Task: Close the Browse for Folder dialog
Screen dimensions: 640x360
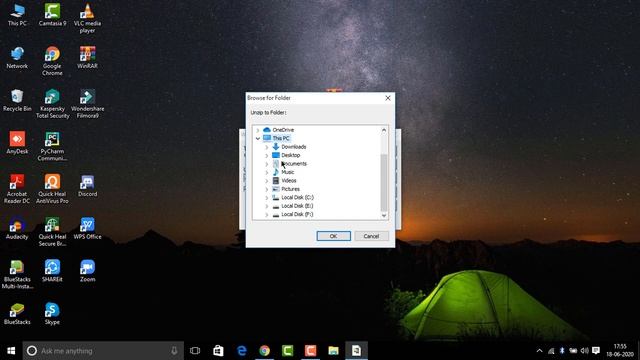Action: pyautogui.click(x=388, y=98)
